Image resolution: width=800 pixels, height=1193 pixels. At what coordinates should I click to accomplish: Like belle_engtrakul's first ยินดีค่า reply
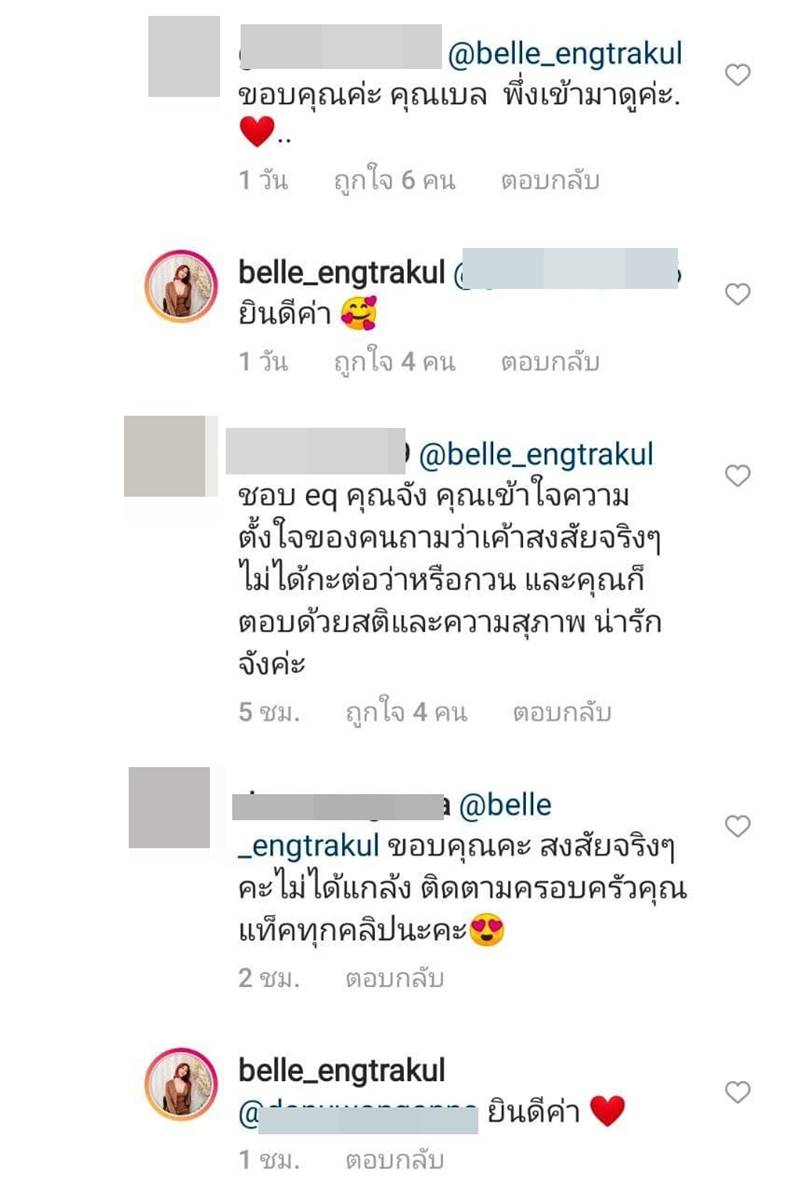click(737, 294)
